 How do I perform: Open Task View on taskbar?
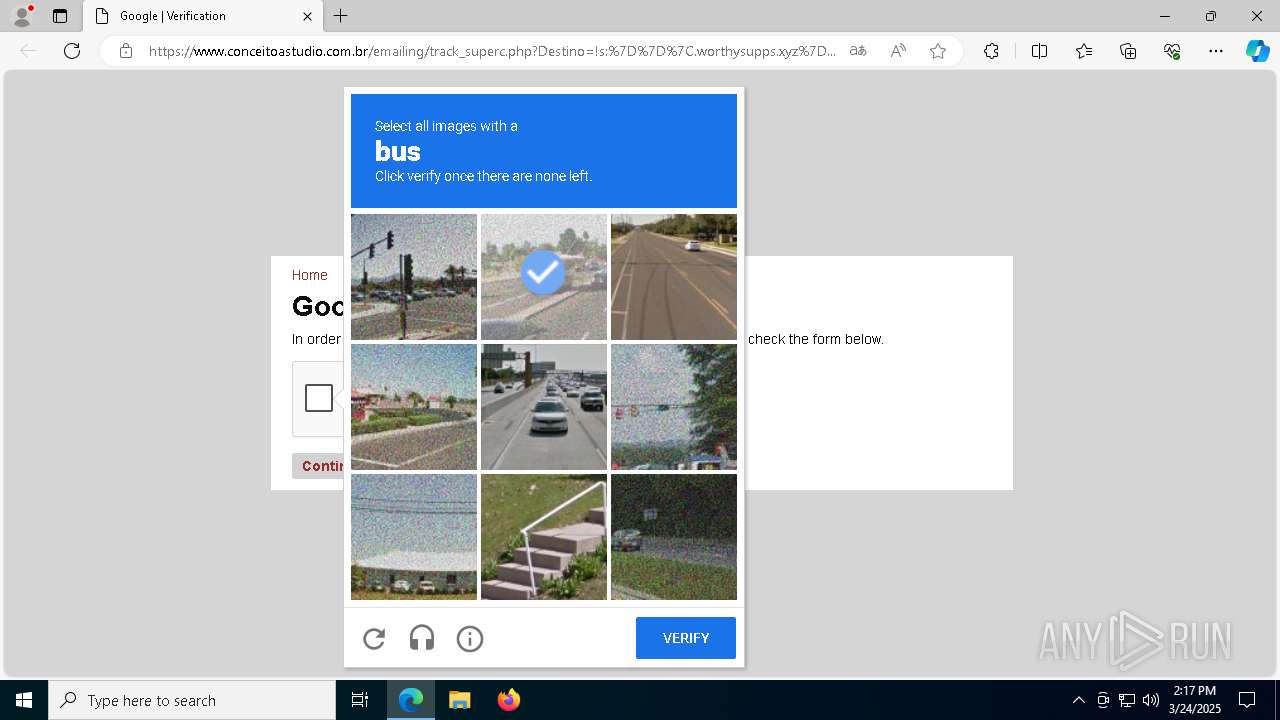[360, 700]
